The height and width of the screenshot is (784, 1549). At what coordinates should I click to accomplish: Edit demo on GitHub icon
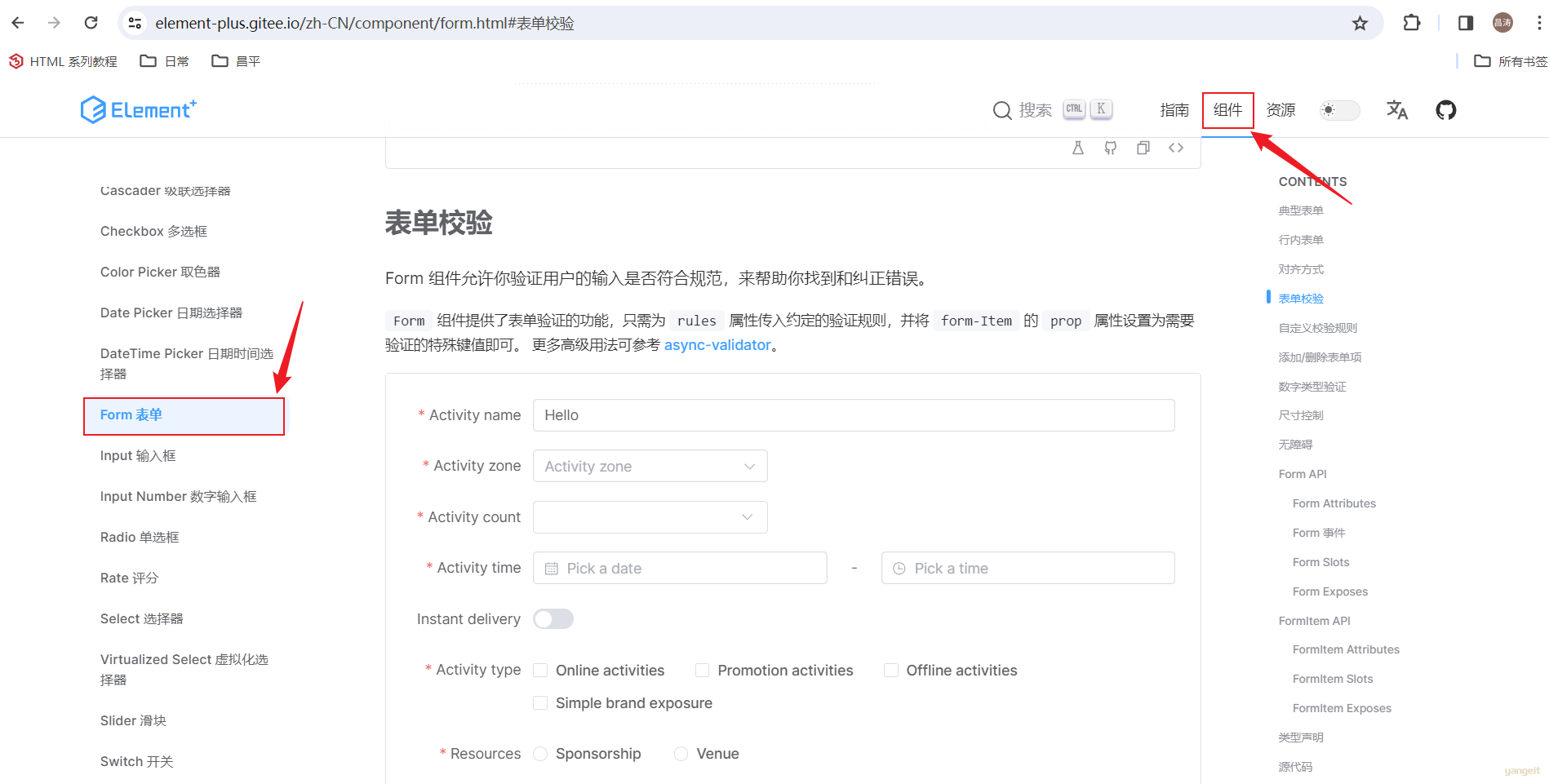click(x=1111, y=148)
